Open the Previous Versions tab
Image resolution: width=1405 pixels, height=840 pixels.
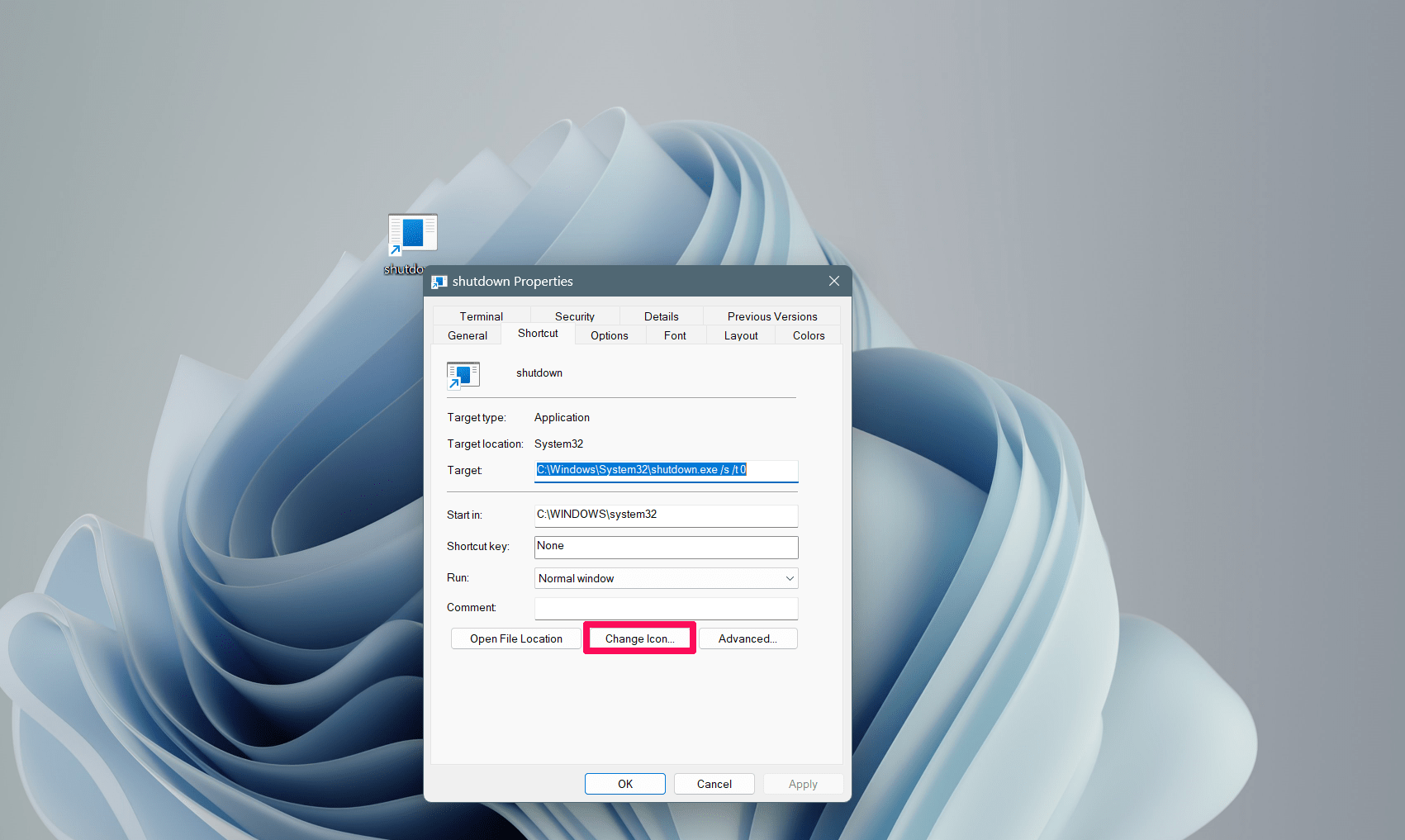click(772, 316)
